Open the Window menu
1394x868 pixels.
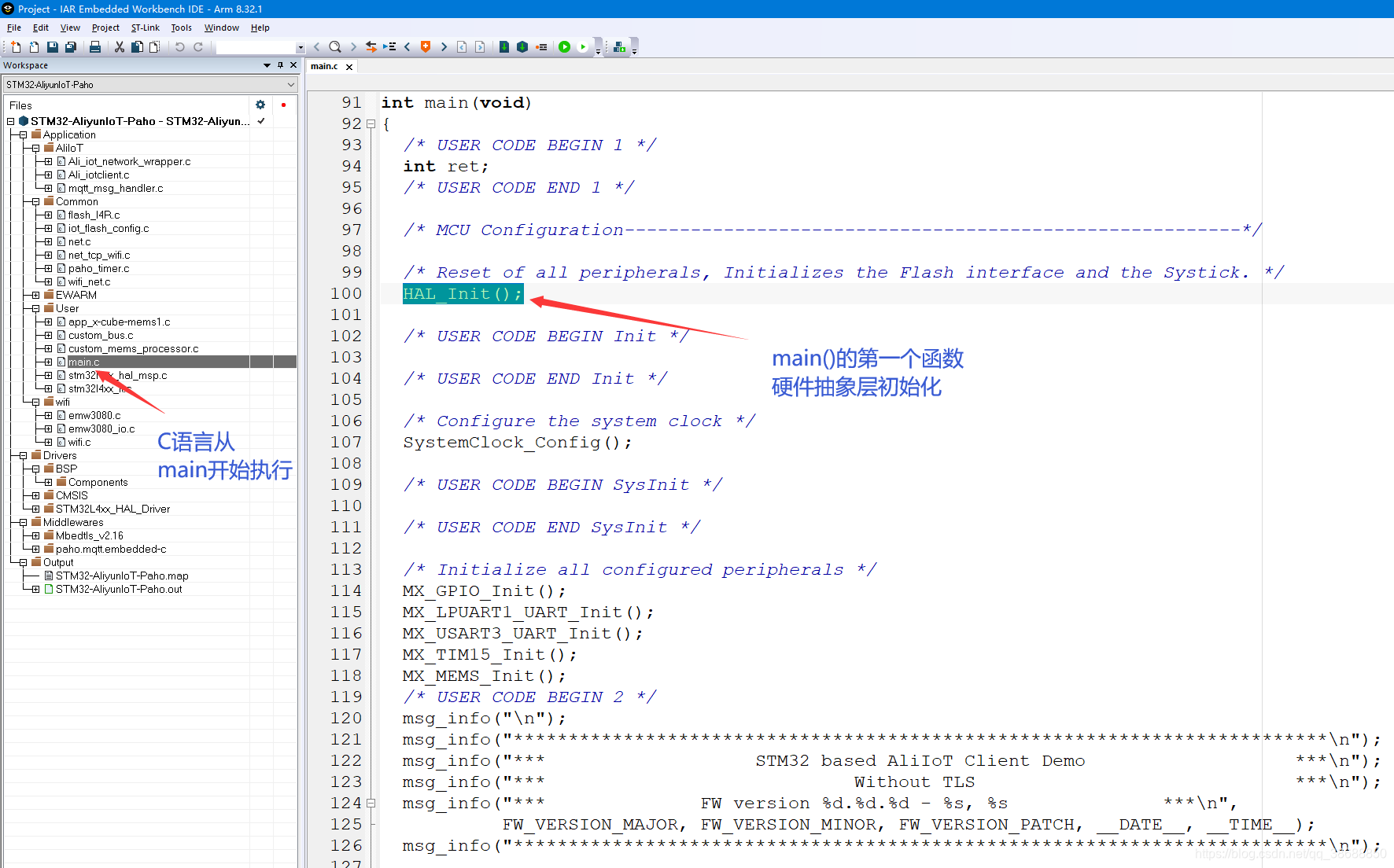click(222, 28)
